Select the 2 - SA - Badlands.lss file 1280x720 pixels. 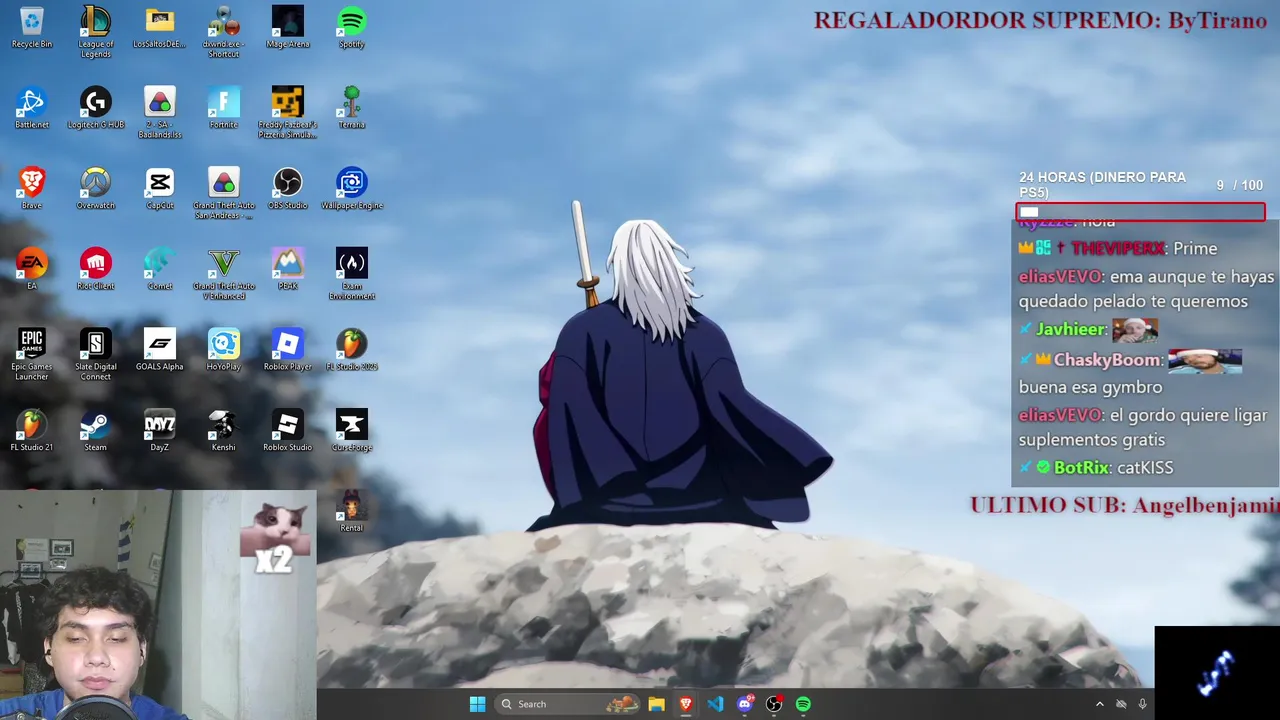[x=160, y=113]
